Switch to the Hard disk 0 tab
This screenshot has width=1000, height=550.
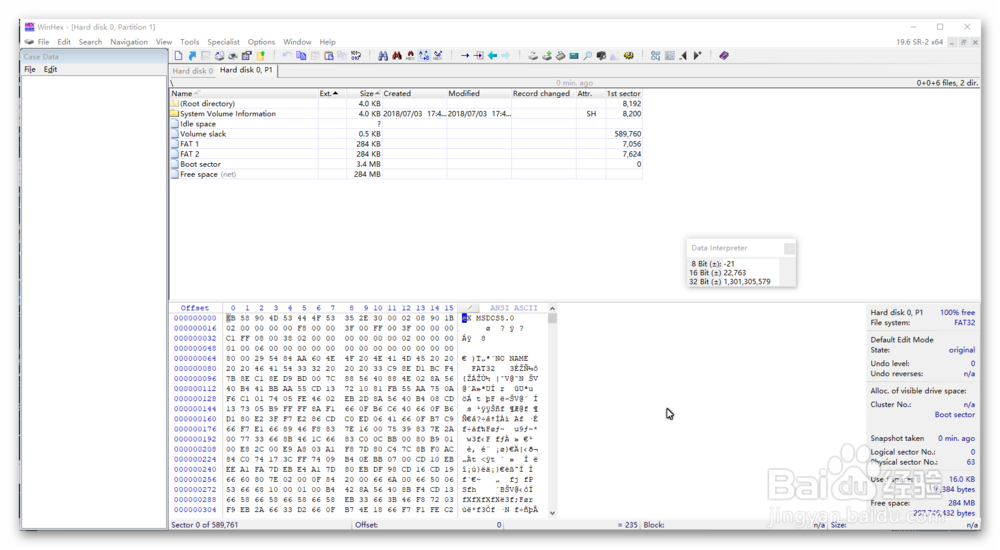pos(193,71)
